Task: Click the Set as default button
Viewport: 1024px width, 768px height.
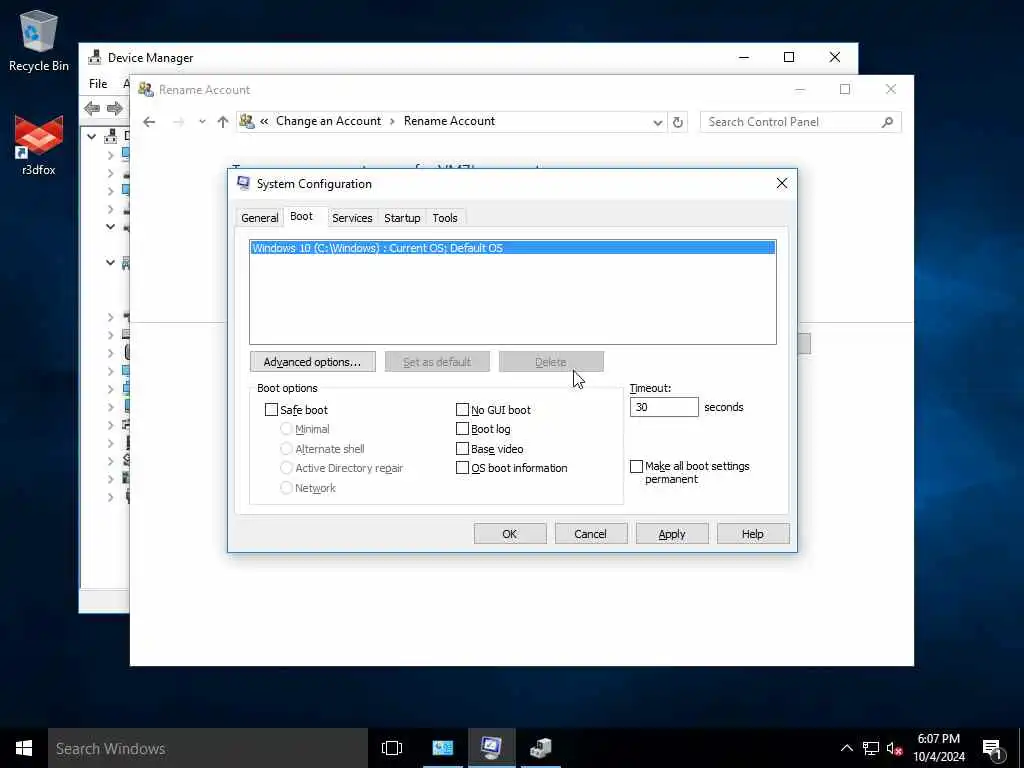Action: pyautogui.click(x=437, y=362)
